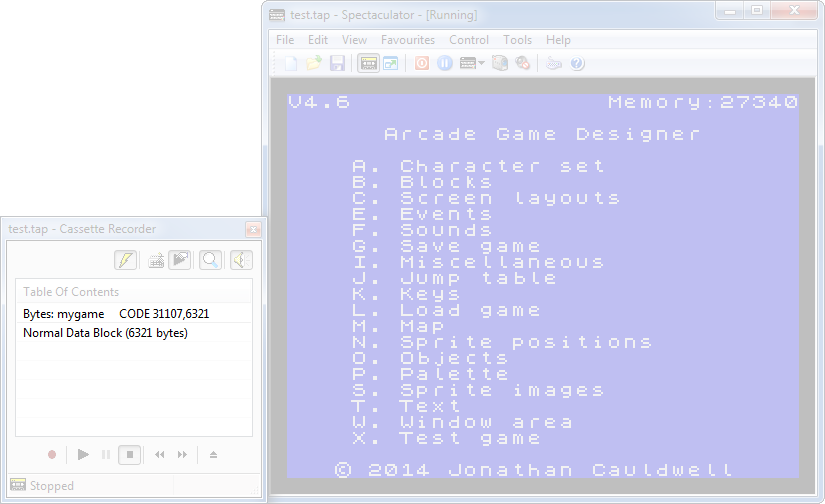Click 'K. Keys' menu line
825x504 pixels.
pyautogui.click(x=406, y=294)
